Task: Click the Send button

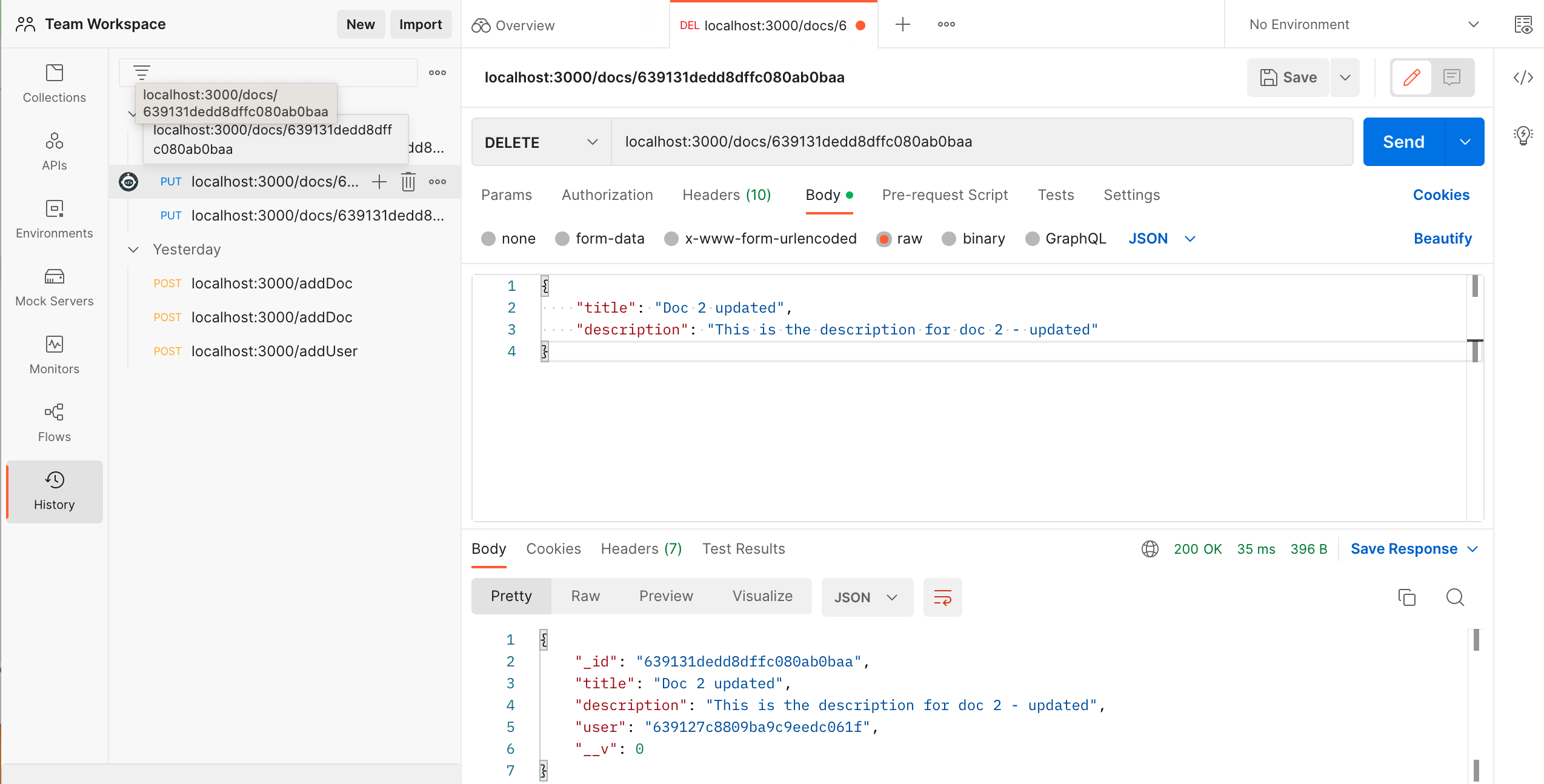Action: tap(1403, 141)
